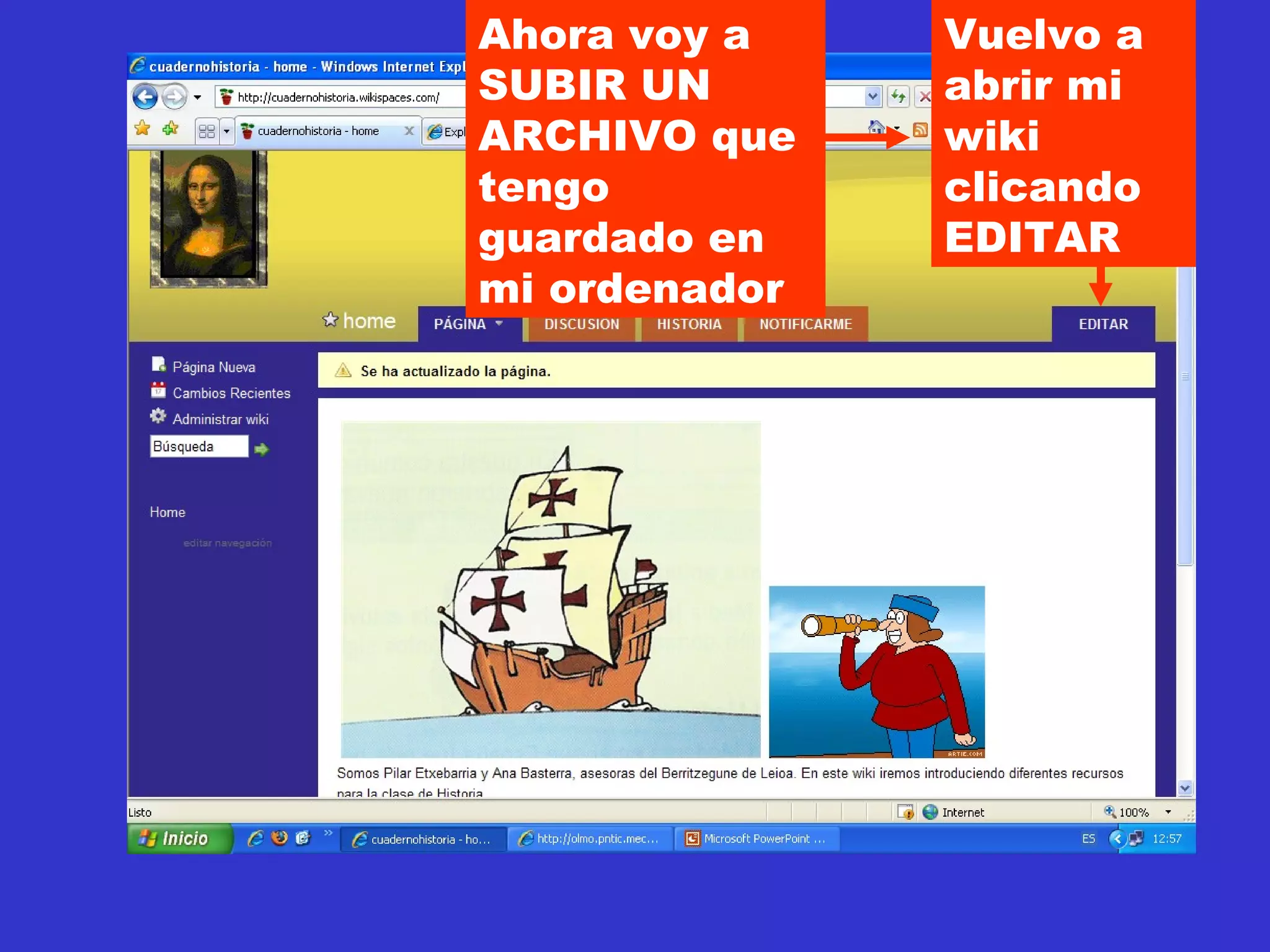Click the 'Página Nueva' page icon
This screenshot has height=952, width=1270.
(x=158, y=364)
